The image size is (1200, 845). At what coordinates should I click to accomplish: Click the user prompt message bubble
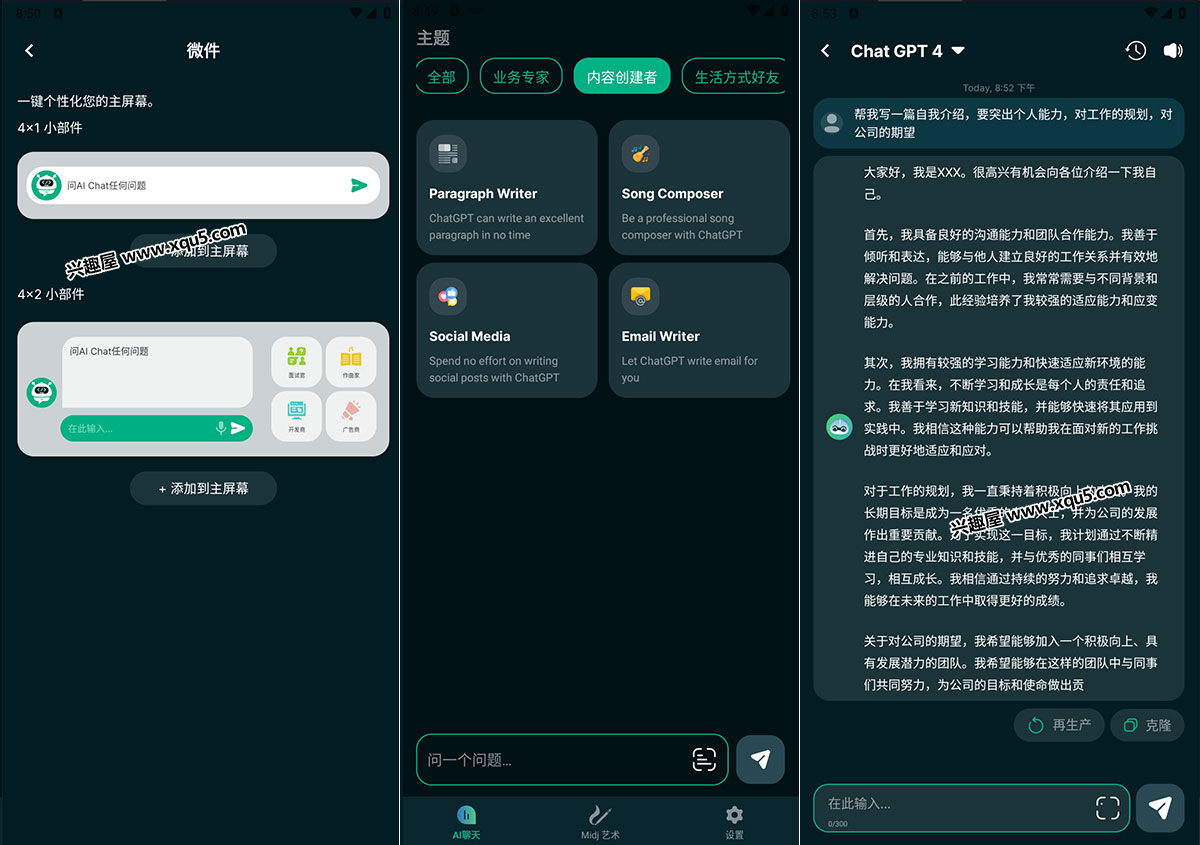coord(999,123)
